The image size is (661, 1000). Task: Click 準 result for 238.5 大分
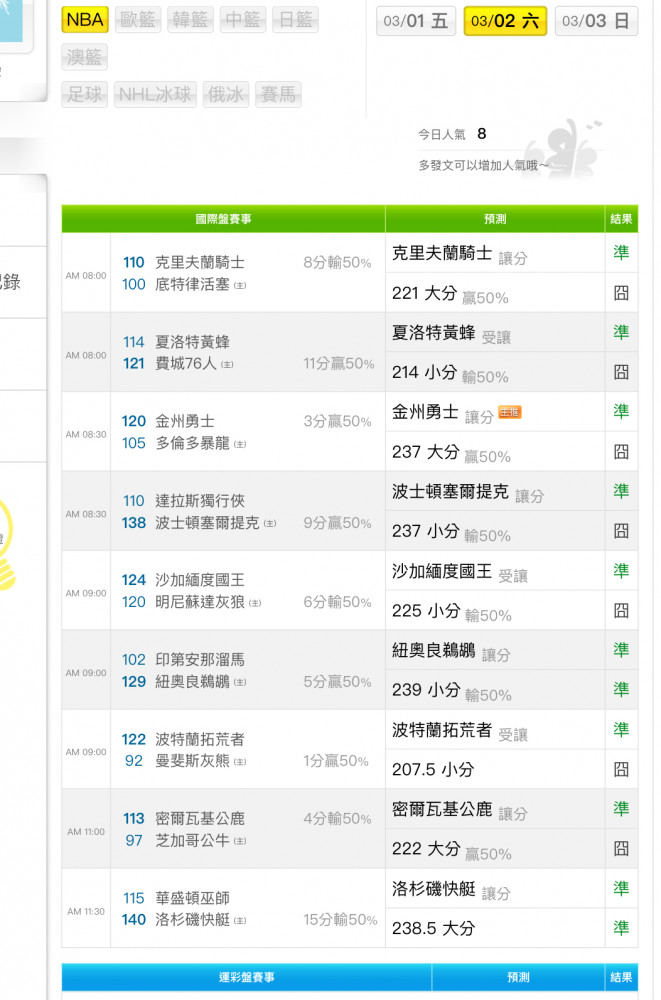pos(621,928)
